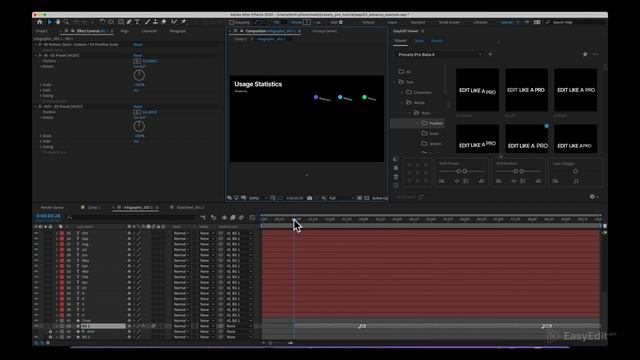Enable the Snapping checkbox in the toolbar
Image resolution: width=640 pixels, height=360 pixels.
(231, 22)
